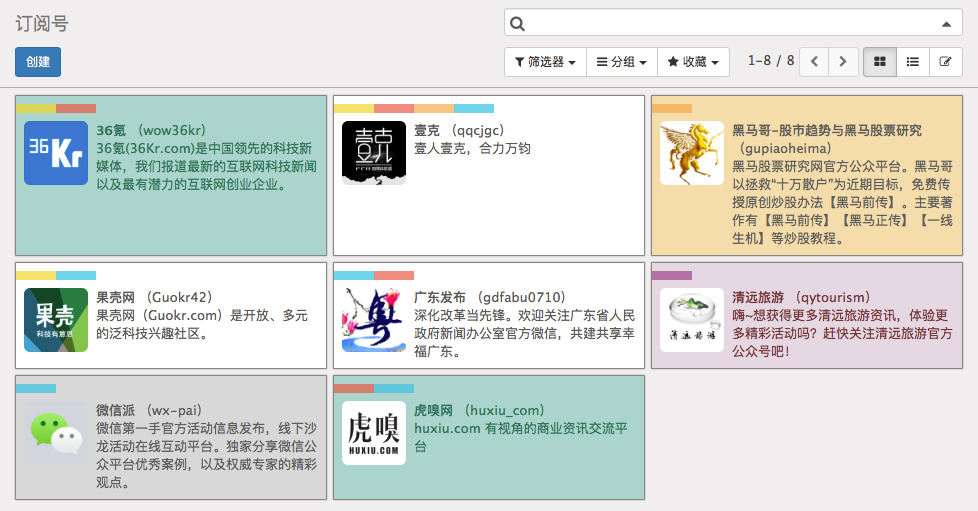This screenshot has height=511, width=978.
Task: Click 清远旅游 description about 旅游资讯
Action: click(843, 334)
